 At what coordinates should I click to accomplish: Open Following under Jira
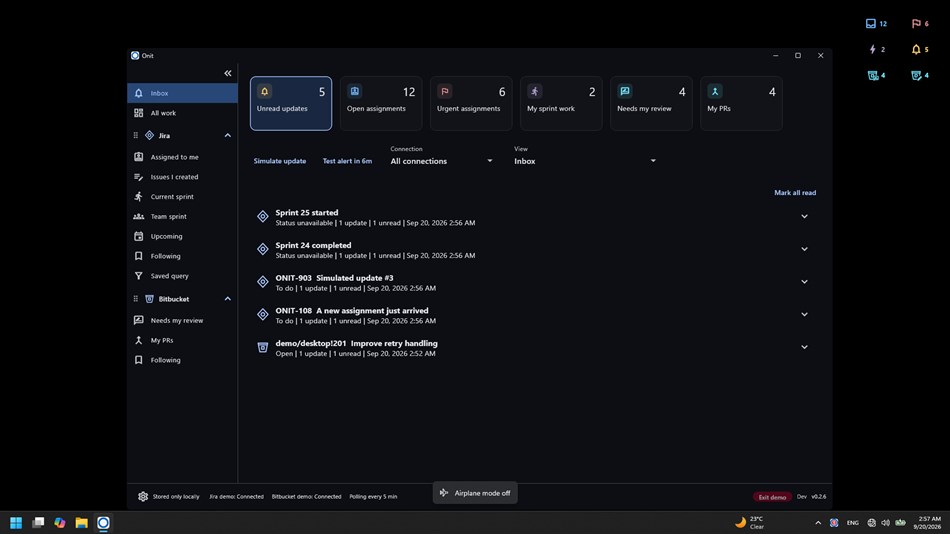[182, 256]
